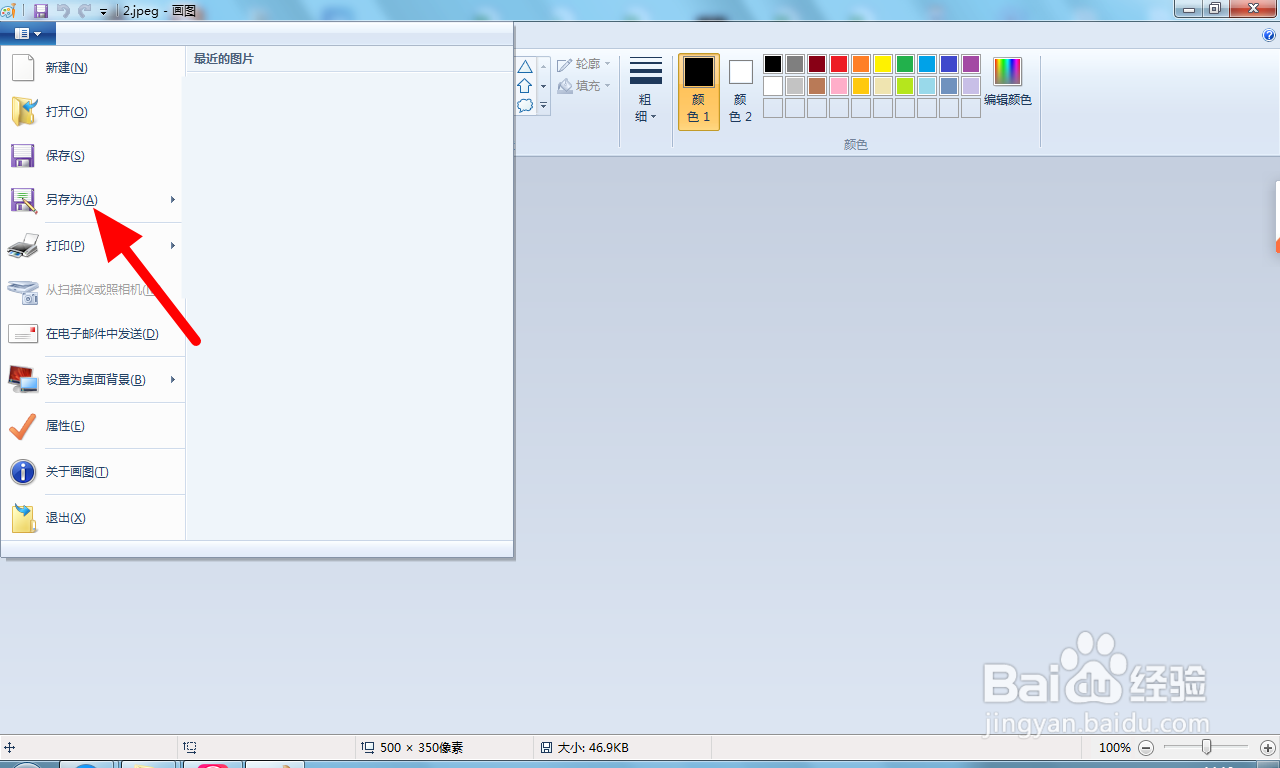The image size is (1280, 768).
Task: Open image 属性(E) with the checkmark icon
Action: point(92,426)
